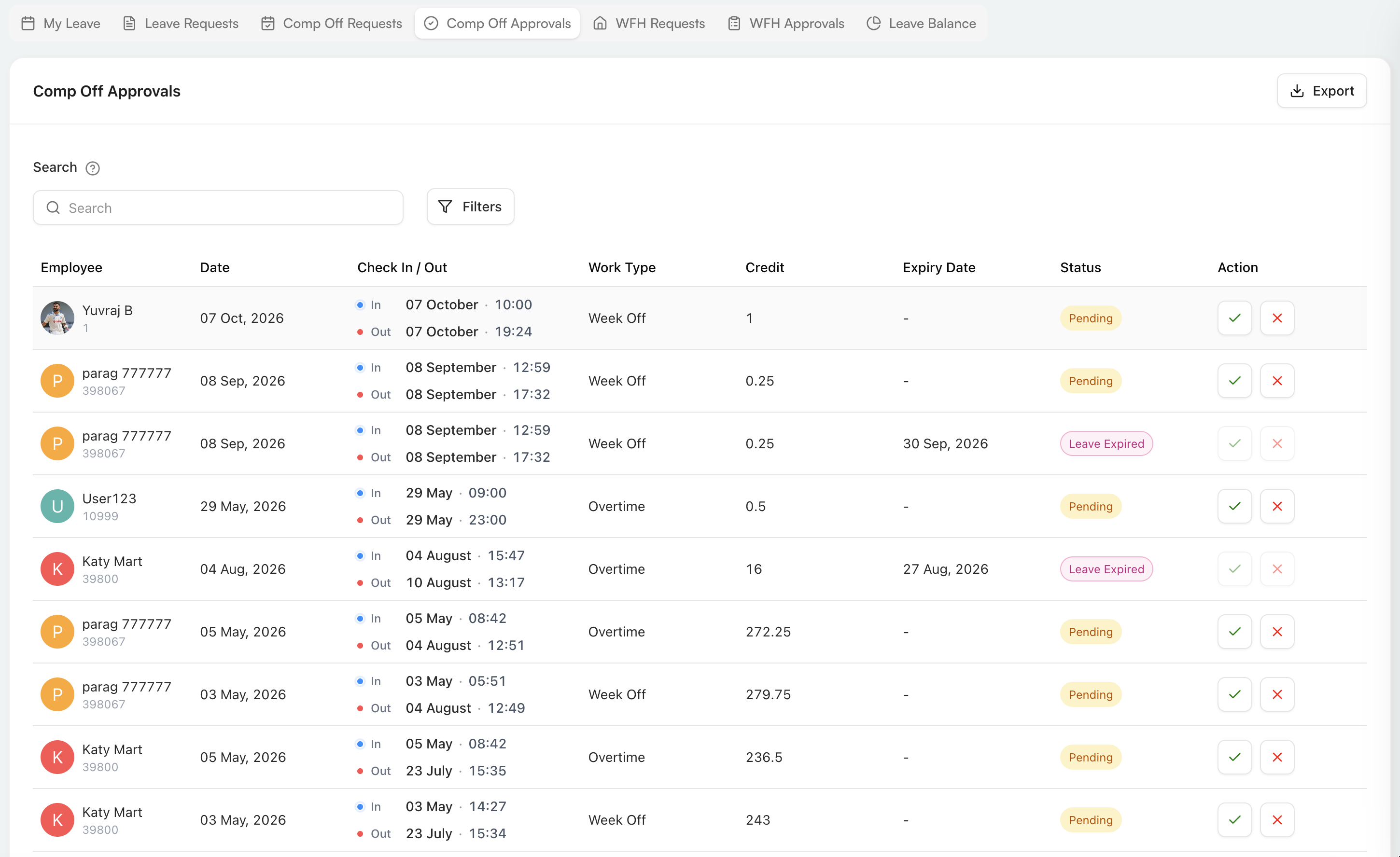Click the date 04 Aug, 2026
Viewport: 1400px width, 857px height.
point(243,569)
